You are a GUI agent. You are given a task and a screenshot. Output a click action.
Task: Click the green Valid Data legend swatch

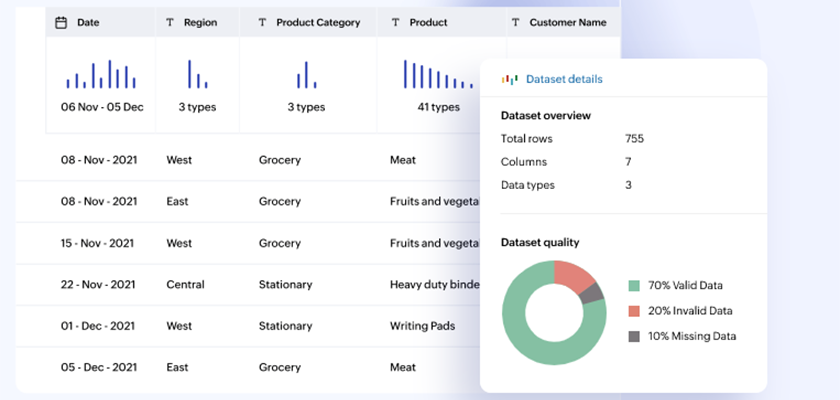634,285
